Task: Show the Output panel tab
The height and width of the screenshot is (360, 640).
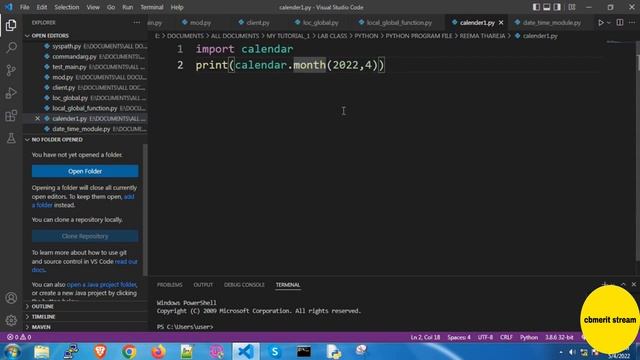Action: click(203, 284)
